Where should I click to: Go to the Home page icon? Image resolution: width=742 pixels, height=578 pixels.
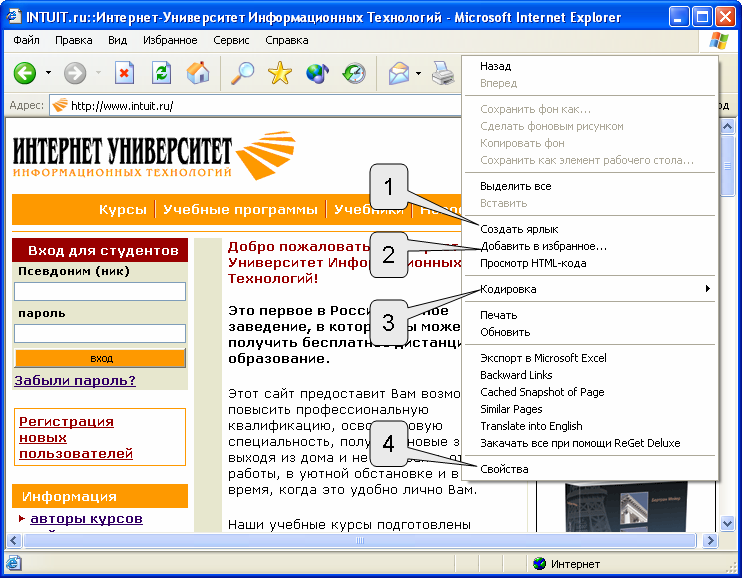point(198,73)
